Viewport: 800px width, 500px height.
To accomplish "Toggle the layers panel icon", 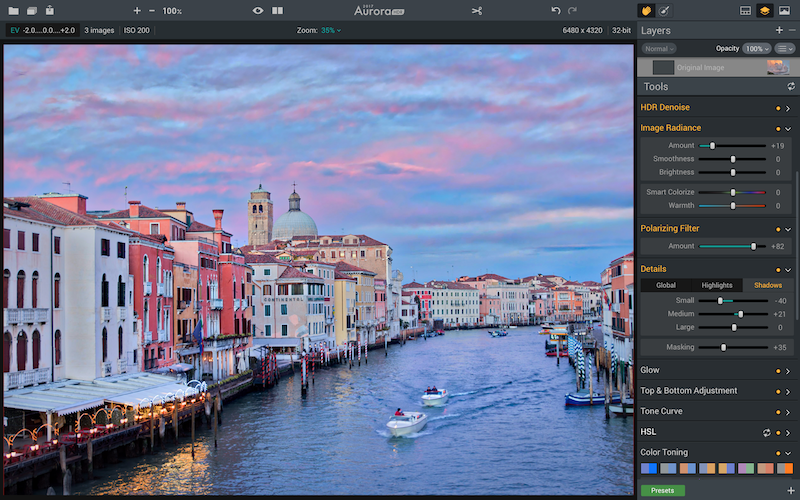I will (x=764, y=11).
